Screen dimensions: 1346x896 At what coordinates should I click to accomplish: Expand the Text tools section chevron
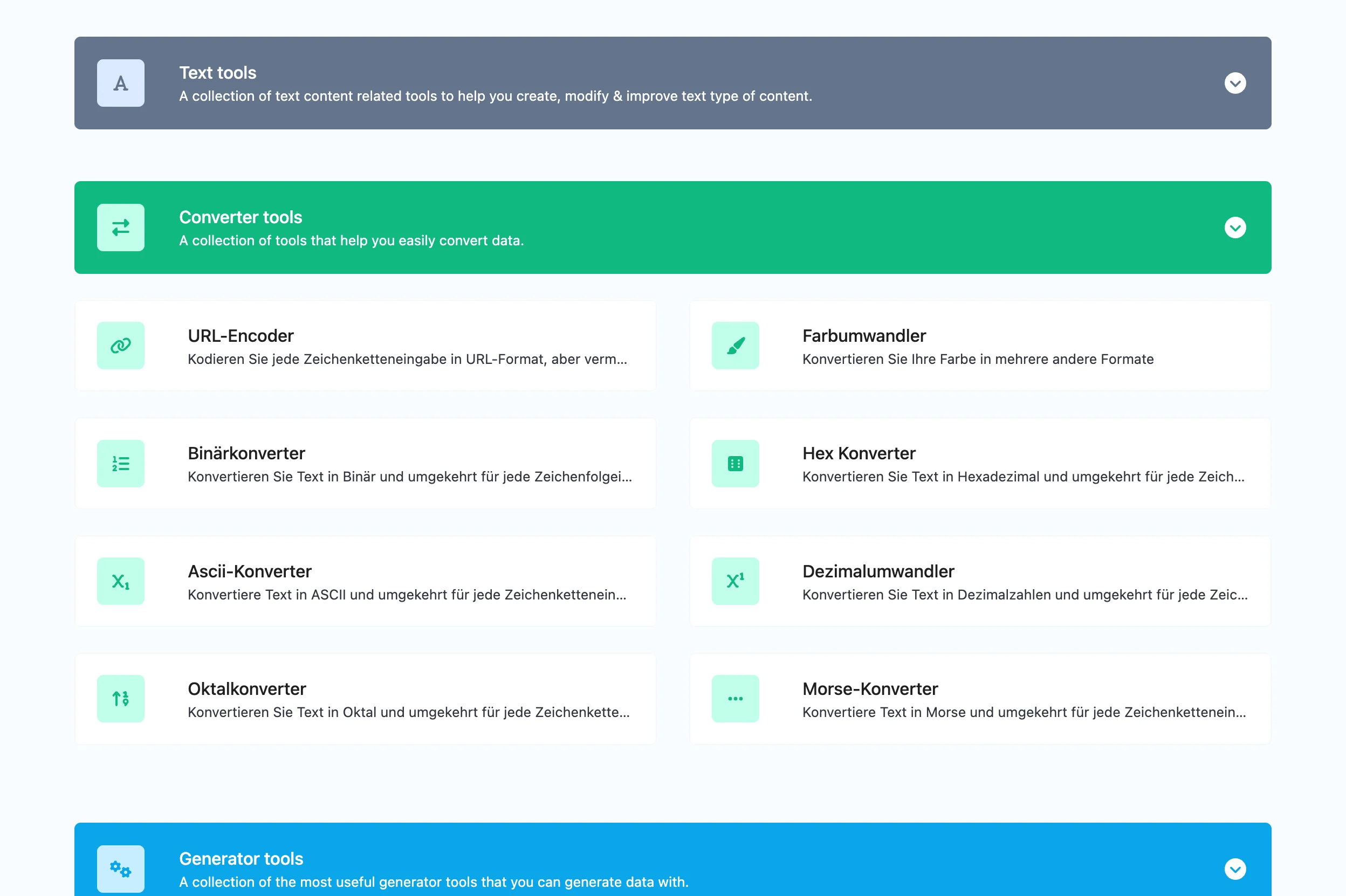point(1234,83)
